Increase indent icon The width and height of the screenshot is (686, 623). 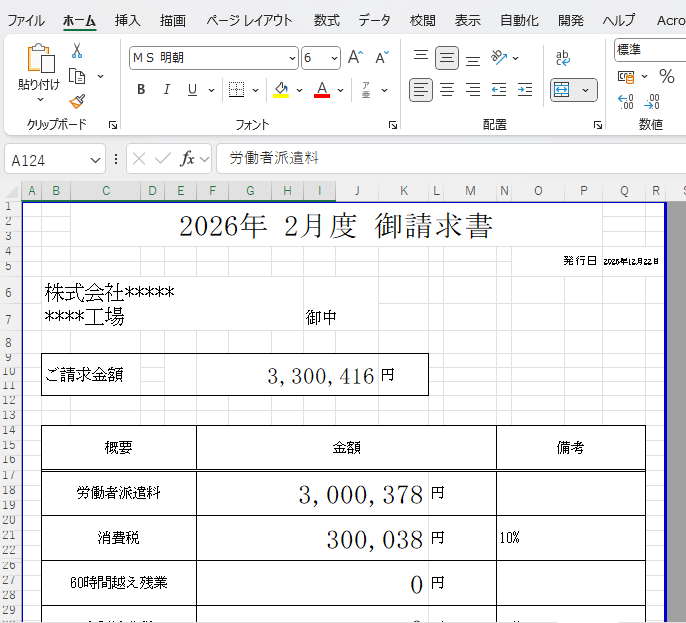pyautogui.click(x=525, y=90)
